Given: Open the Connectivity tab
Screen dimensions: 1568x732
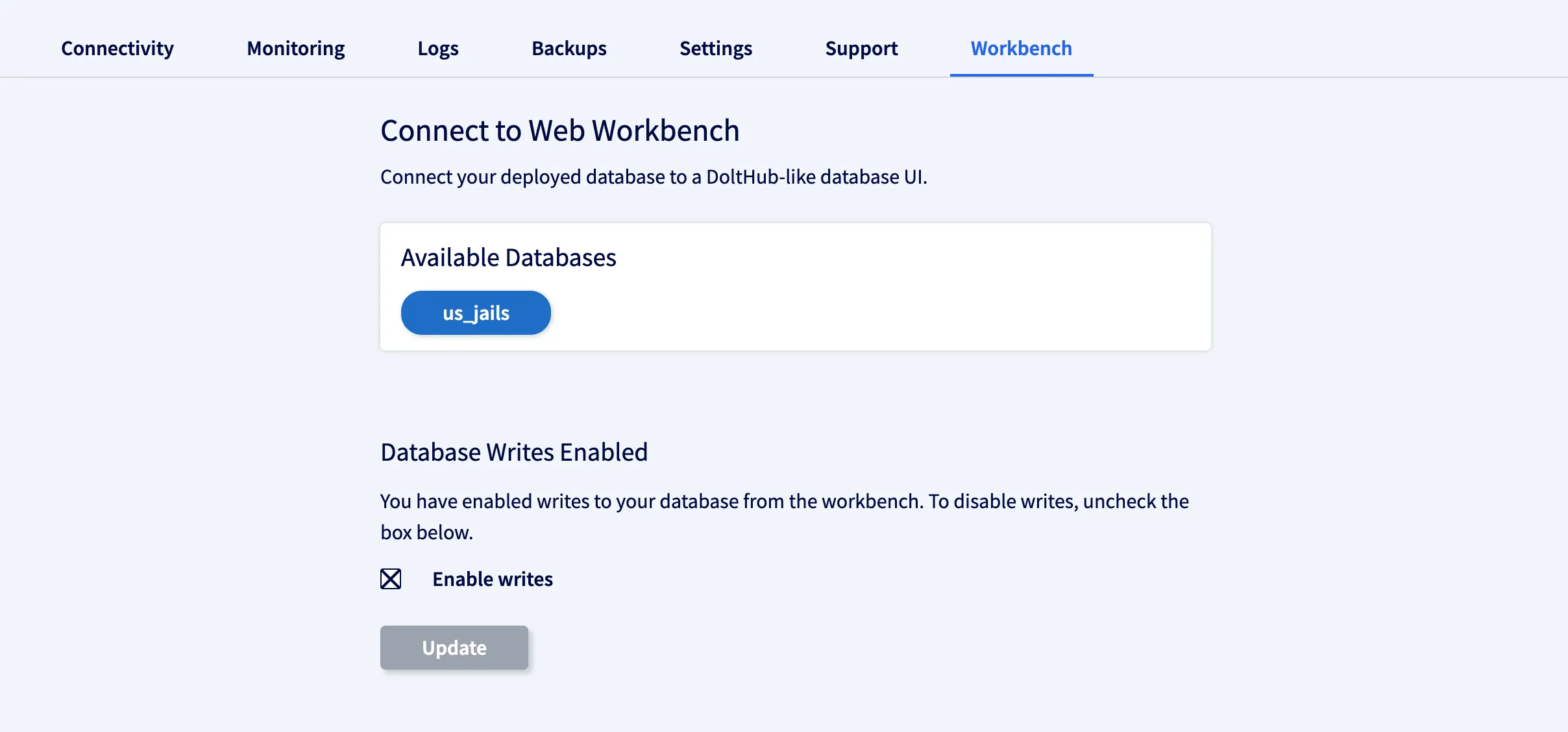Looking at the screenshot, I should [117, 48].
